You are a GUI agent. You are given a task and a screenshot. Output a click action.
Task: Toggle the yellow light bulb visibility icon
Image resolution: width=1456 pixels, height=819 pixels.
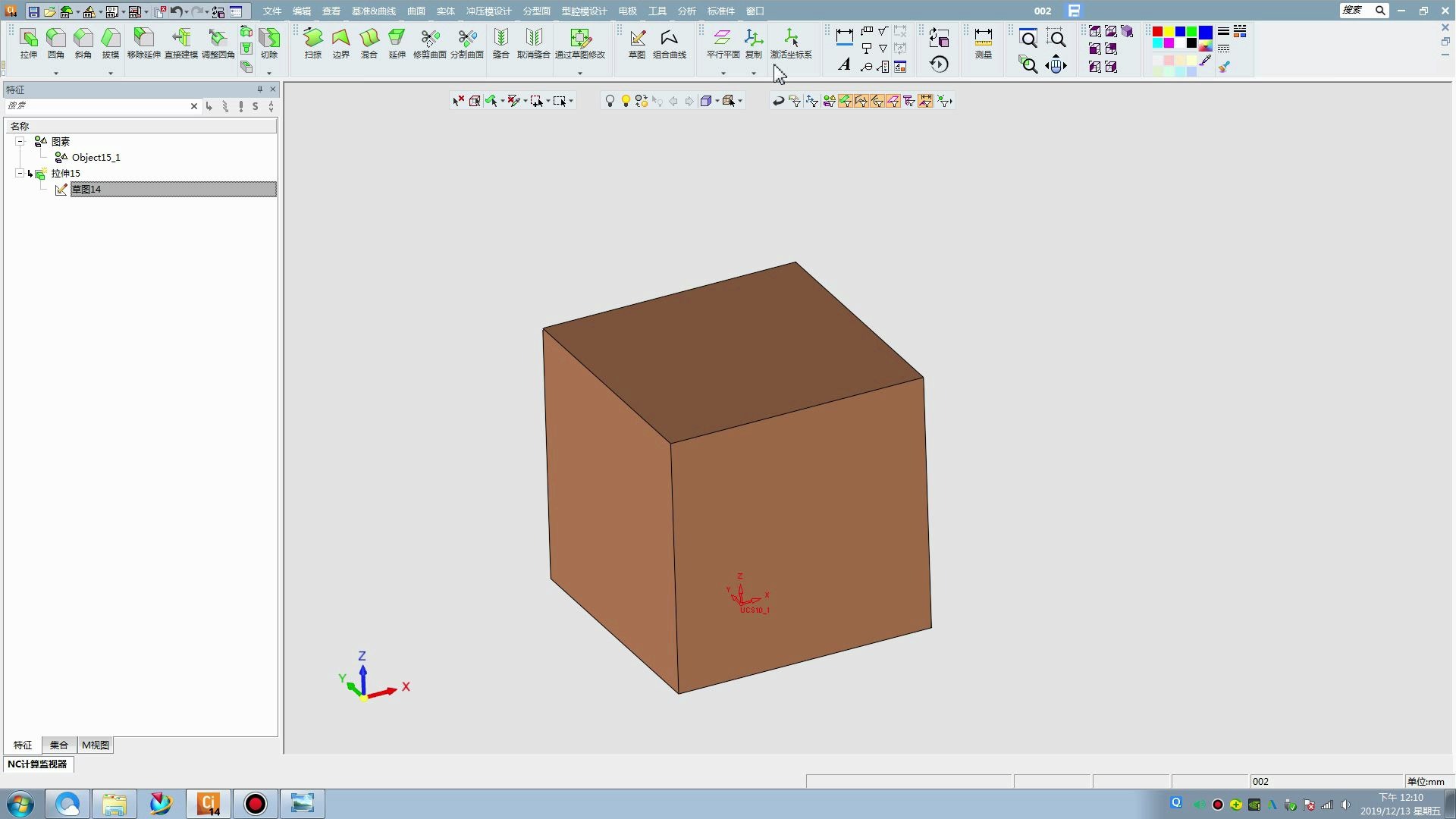tap(626, 101)
